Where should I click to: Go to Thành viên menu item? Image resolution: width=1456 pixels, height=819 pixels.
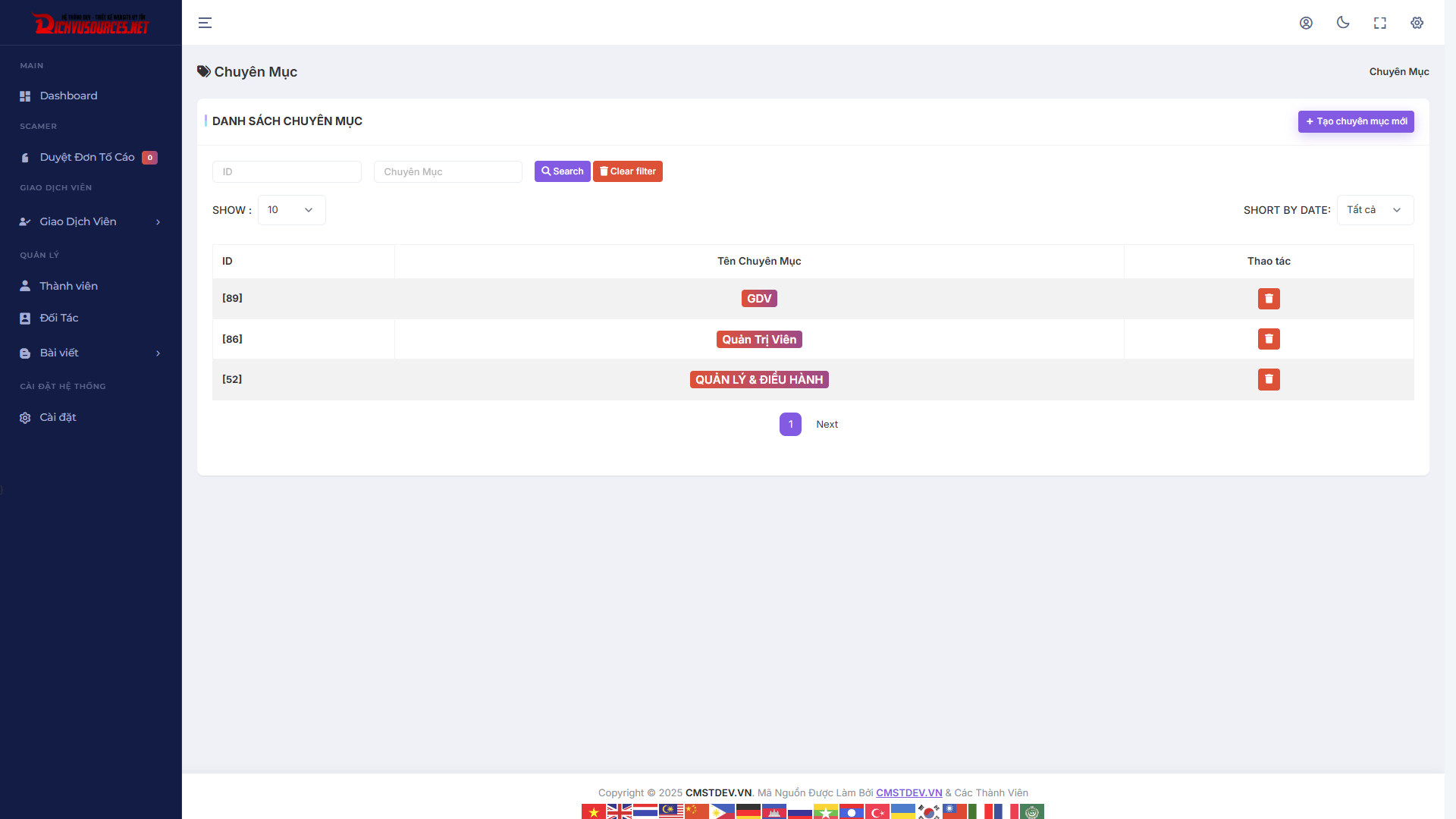click(68, 286)
